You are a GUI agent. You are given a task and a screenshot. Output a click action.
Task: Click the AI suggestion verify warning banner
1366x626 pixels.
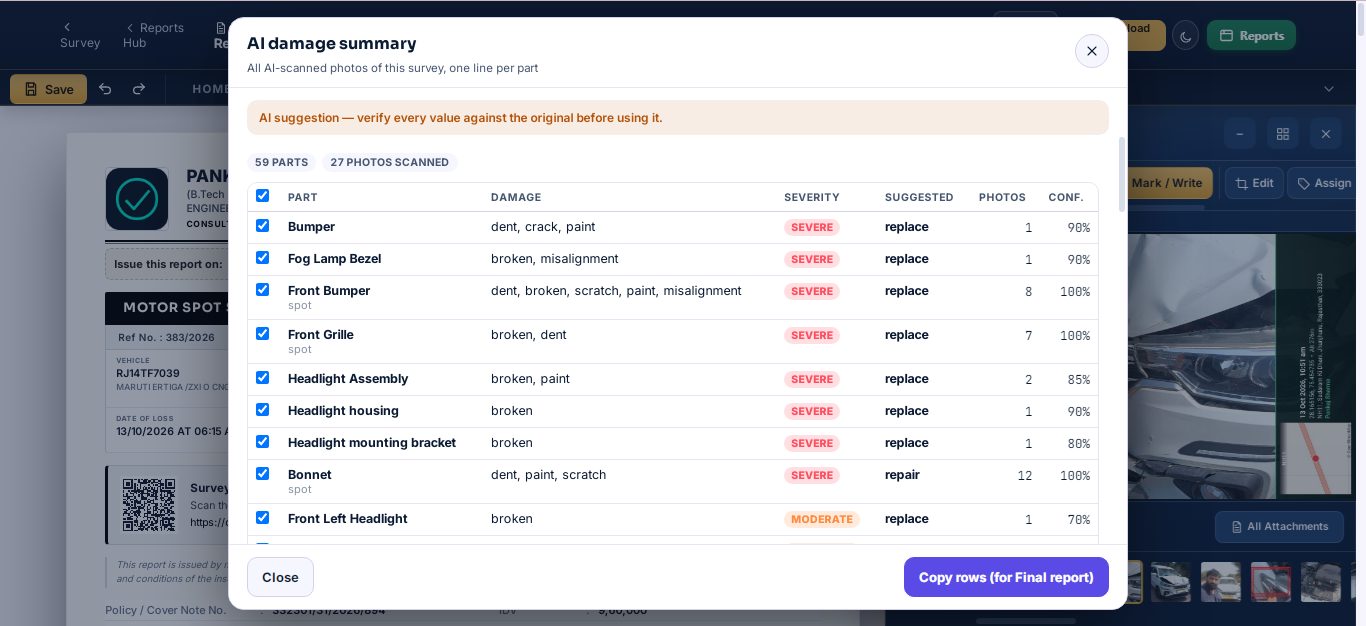[x=678, y=117]
